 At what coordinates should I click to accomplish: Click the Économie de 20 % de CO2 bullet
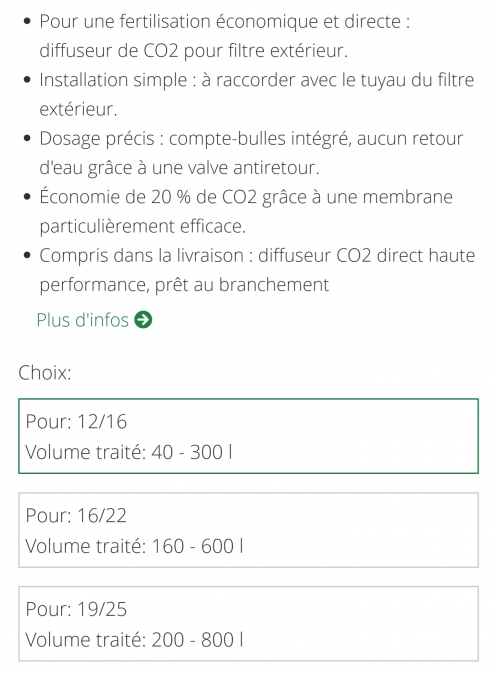click(x=246, y=211)
